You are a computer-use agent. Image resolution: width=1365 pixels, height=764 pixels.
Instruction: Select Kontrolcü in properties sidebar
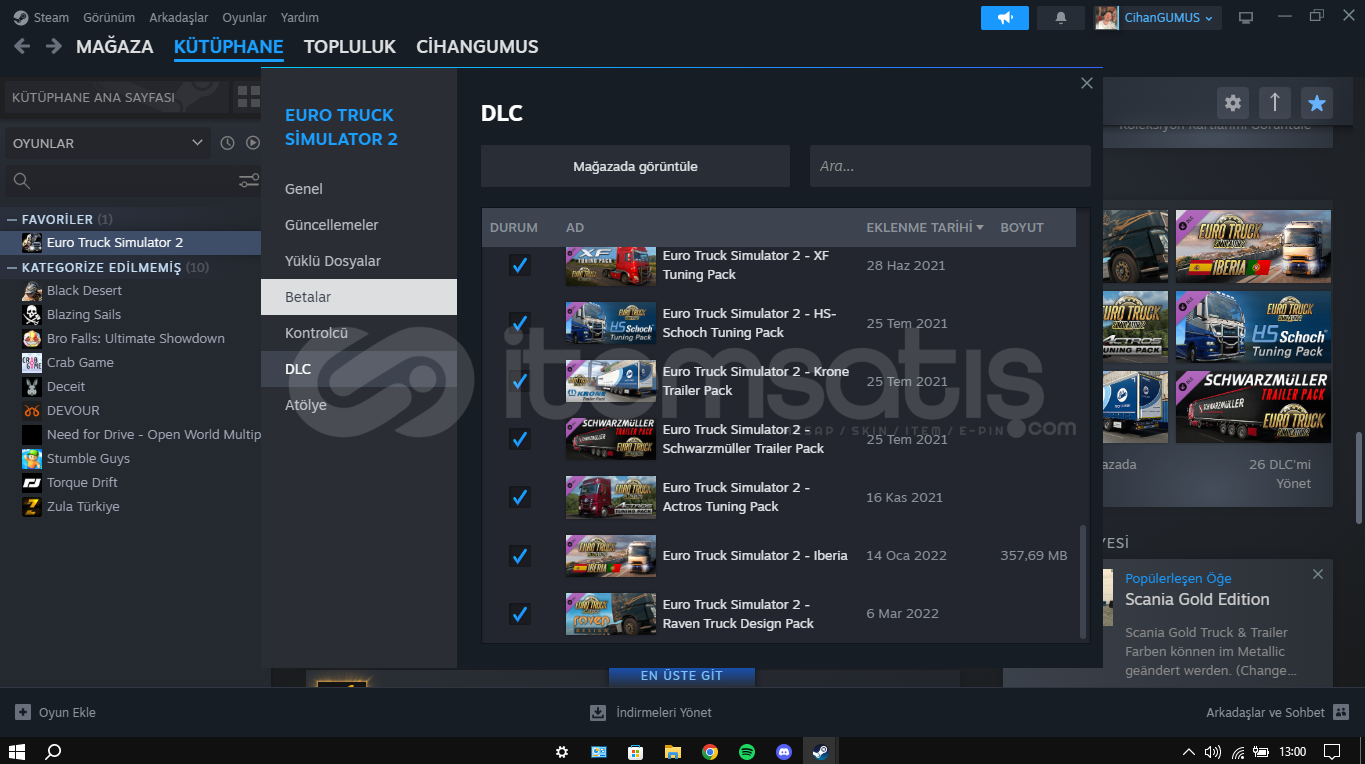click(359, 333)
